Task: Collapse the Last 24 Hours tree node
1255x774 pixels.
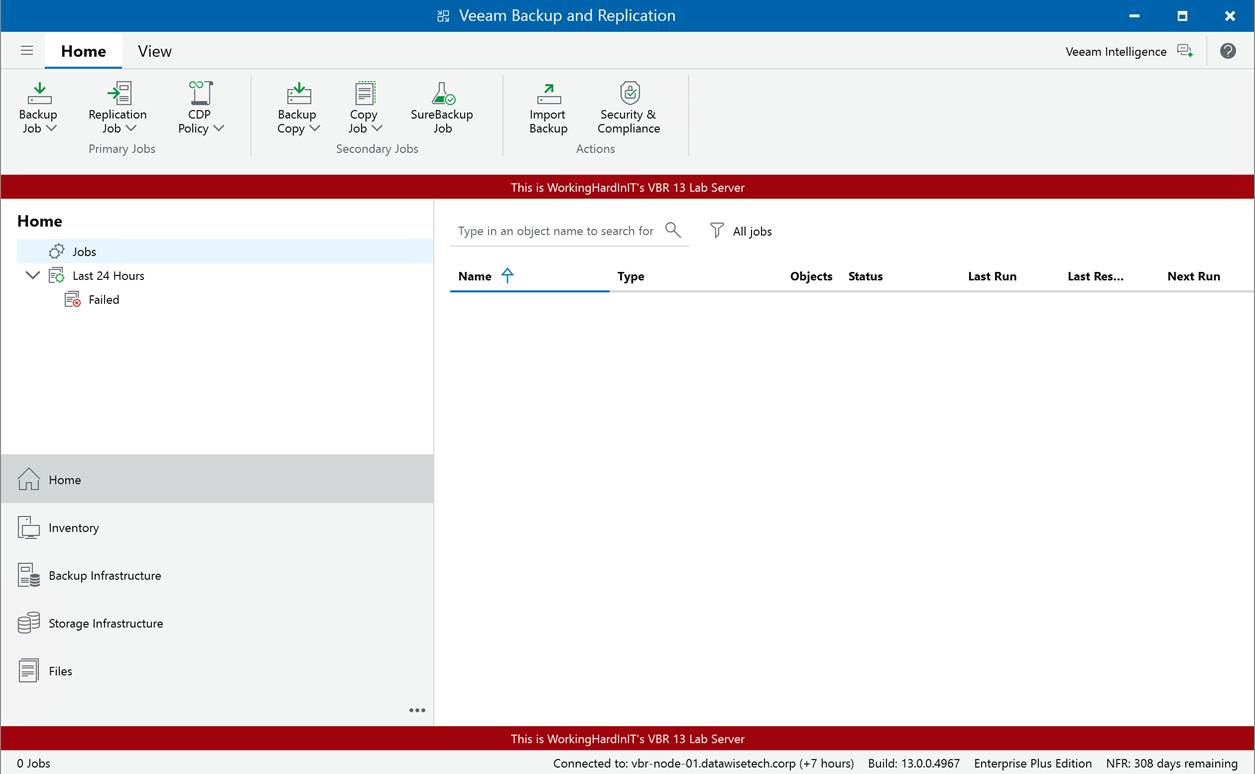Action: point(32,276)
